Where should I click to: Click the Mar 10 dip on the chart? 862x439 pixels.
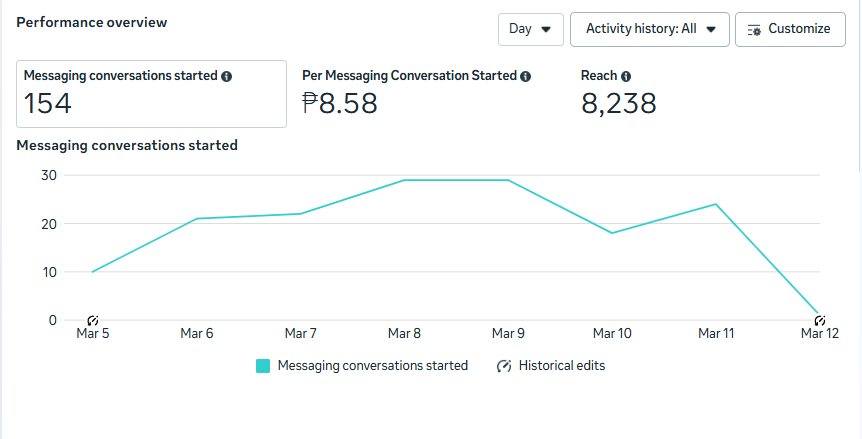(x=612, y=233)
